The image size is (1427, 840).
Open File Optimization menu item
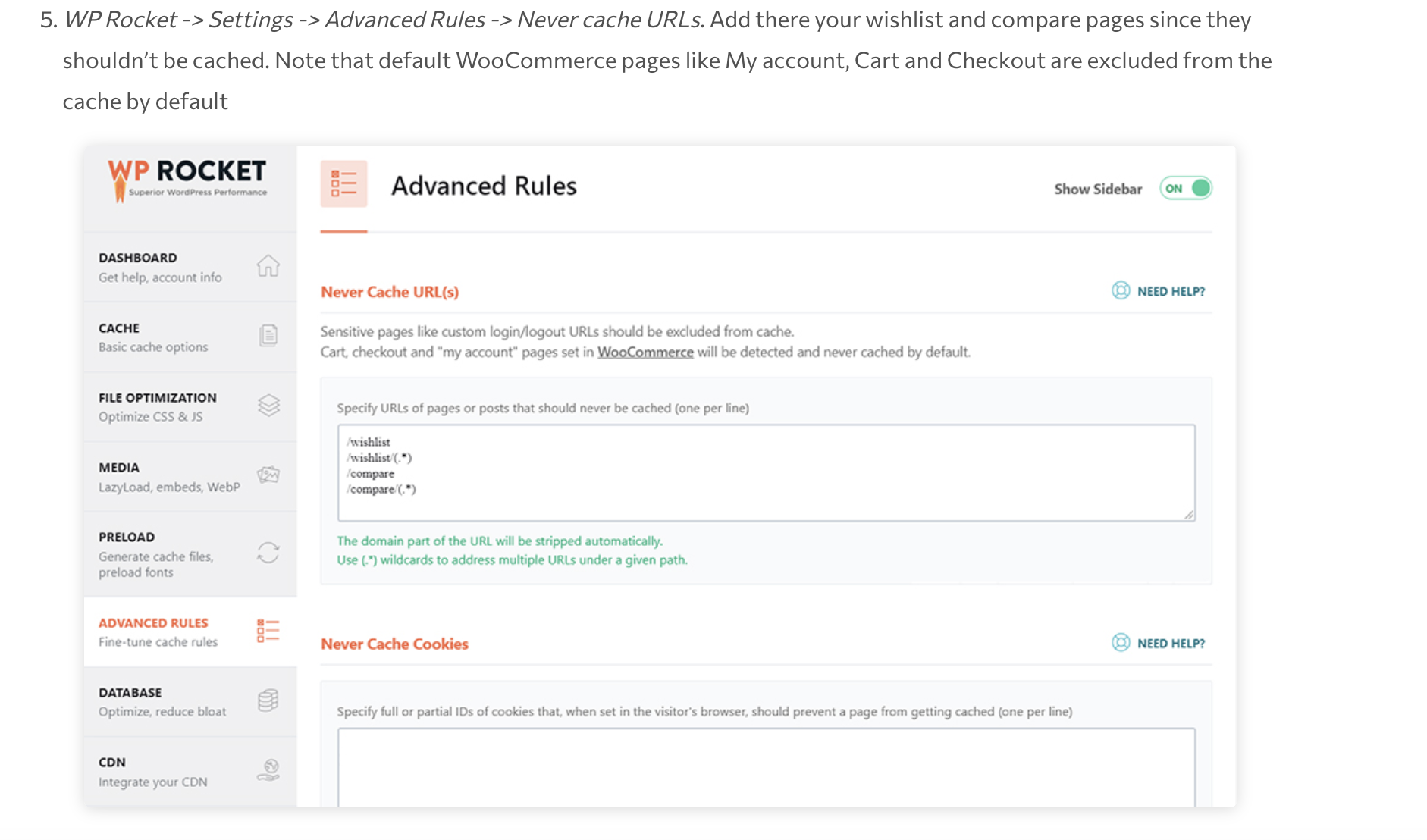click(190, 407)
